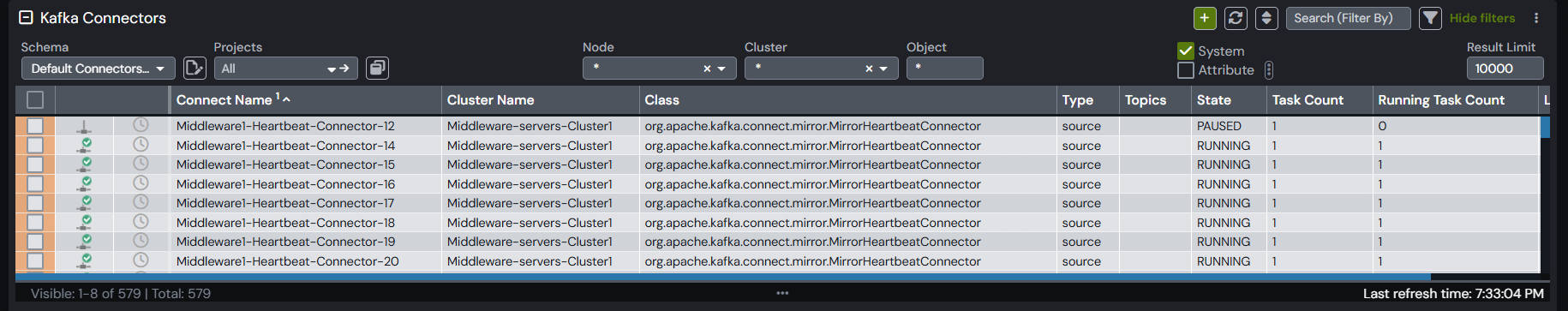Click running status icon of Heartbeat-Connector-19

84,242
